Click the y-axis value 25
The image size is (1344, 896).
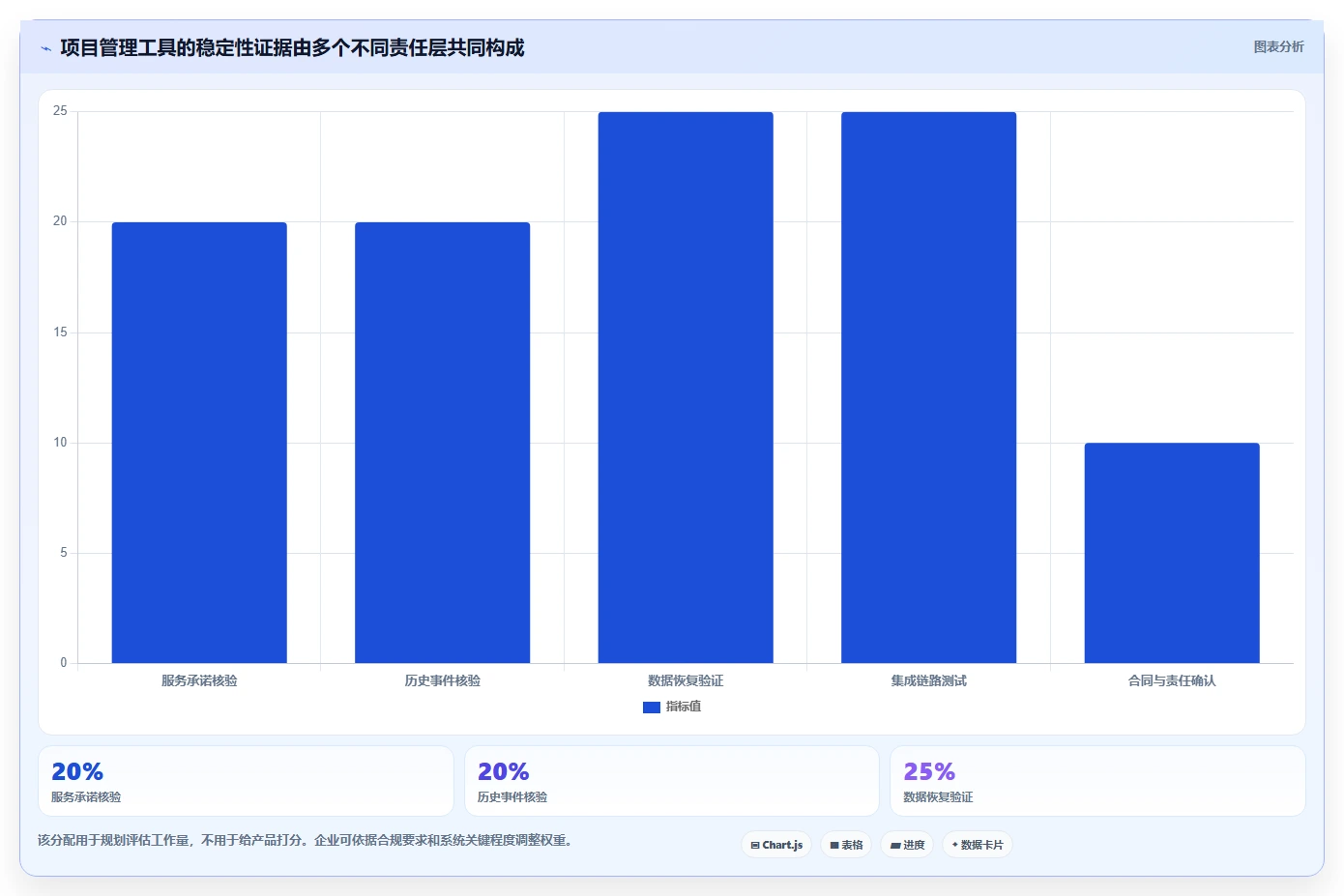(x=60, y=111)
